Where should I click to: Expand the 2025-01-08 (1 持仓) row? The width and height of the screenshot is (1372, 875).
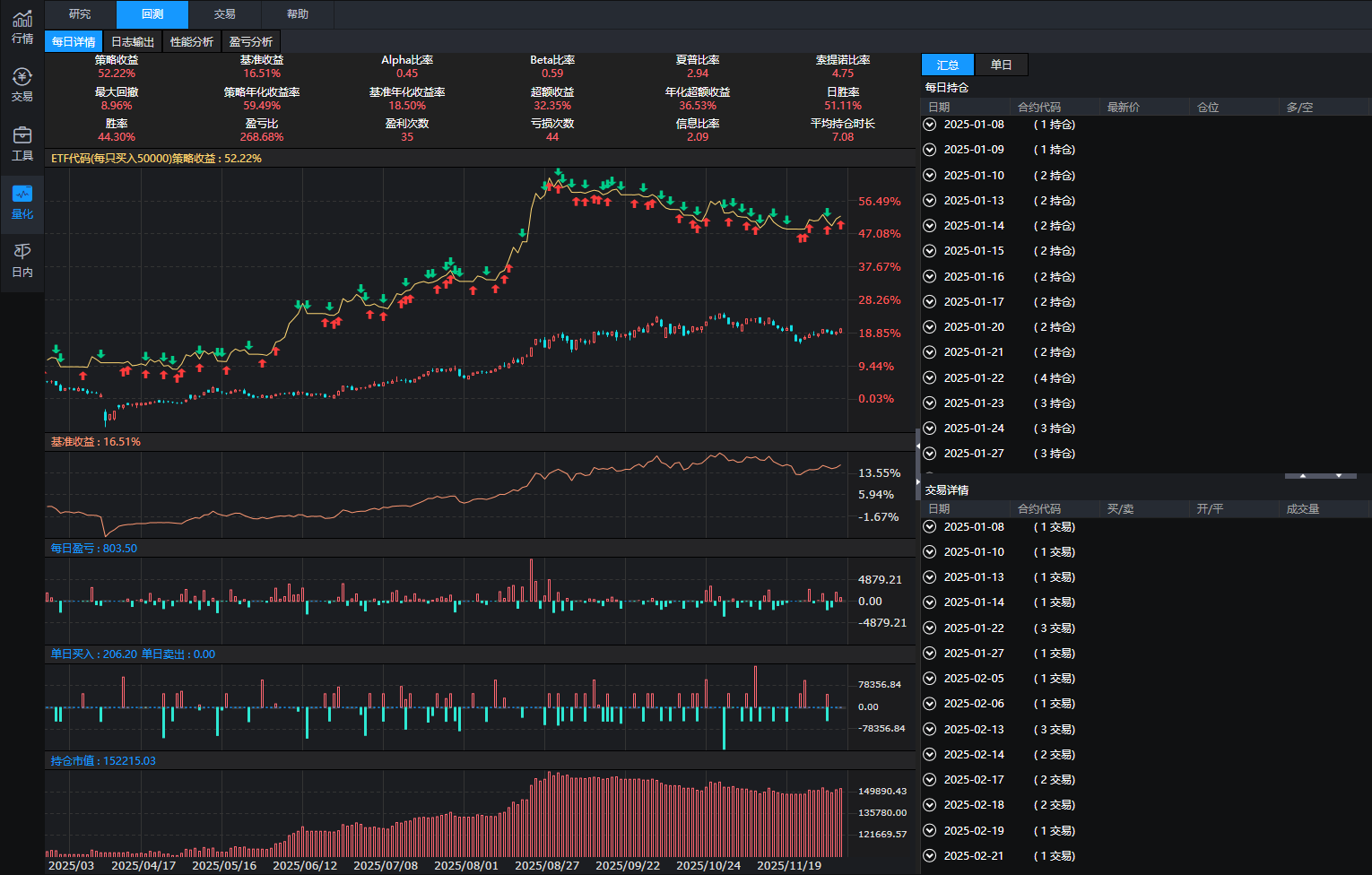[x=930, y=125]
